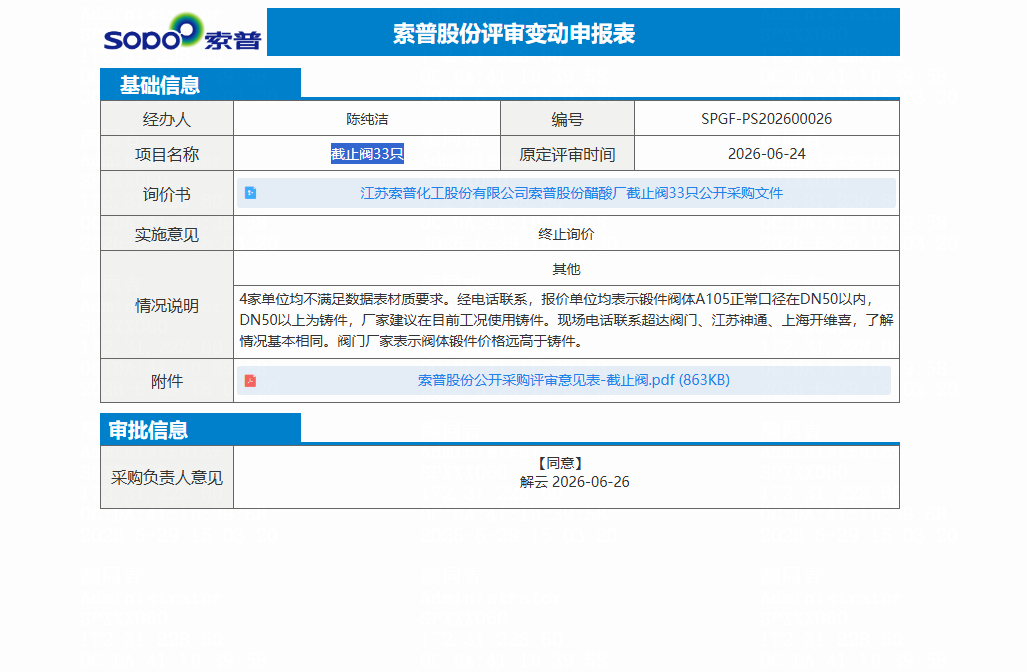Click the 情况说明 label cell
The width and height of the screenshot is (1027, 672).
click(167, 305)
